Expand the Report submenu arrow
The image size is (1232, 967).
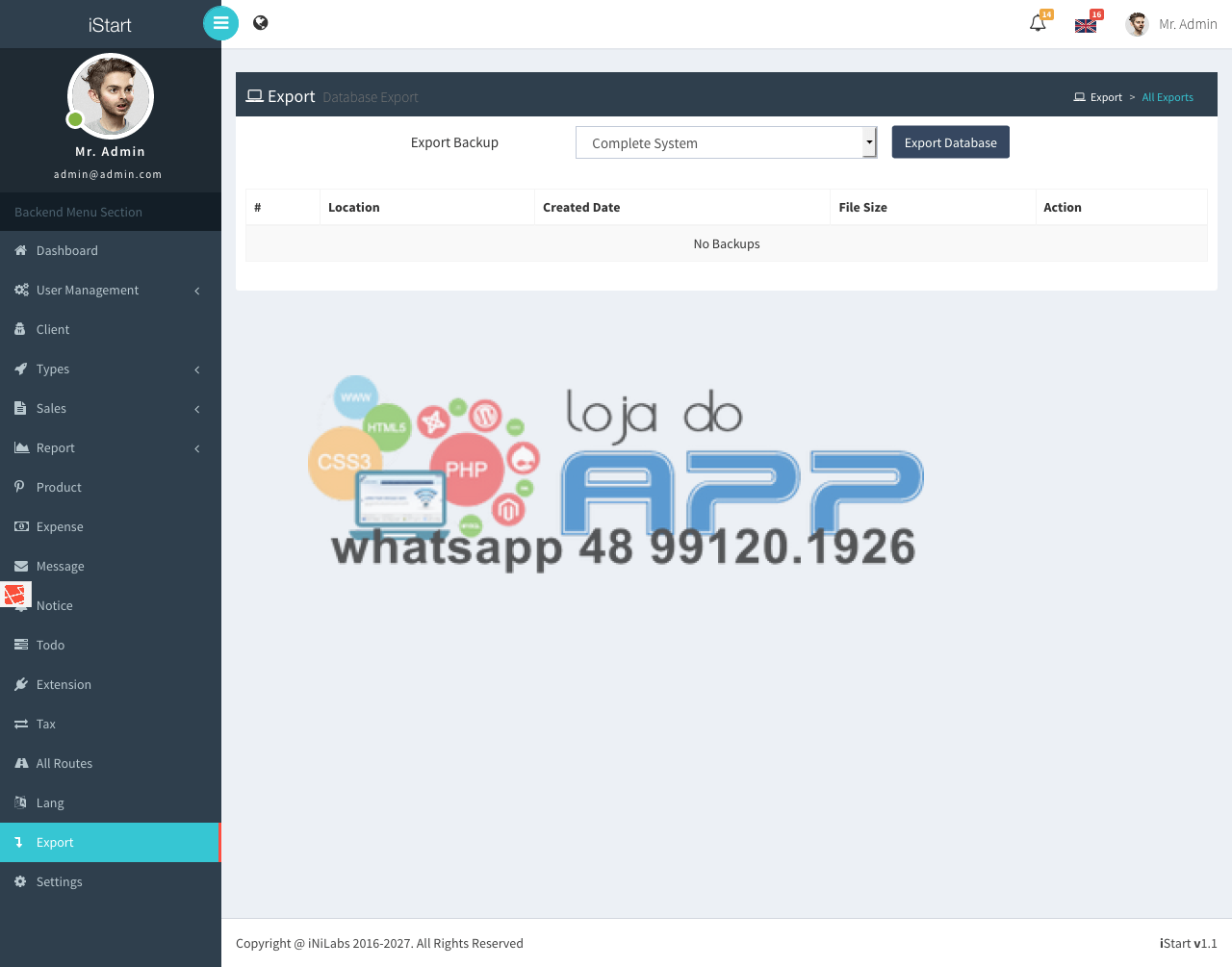coord(197,448)
